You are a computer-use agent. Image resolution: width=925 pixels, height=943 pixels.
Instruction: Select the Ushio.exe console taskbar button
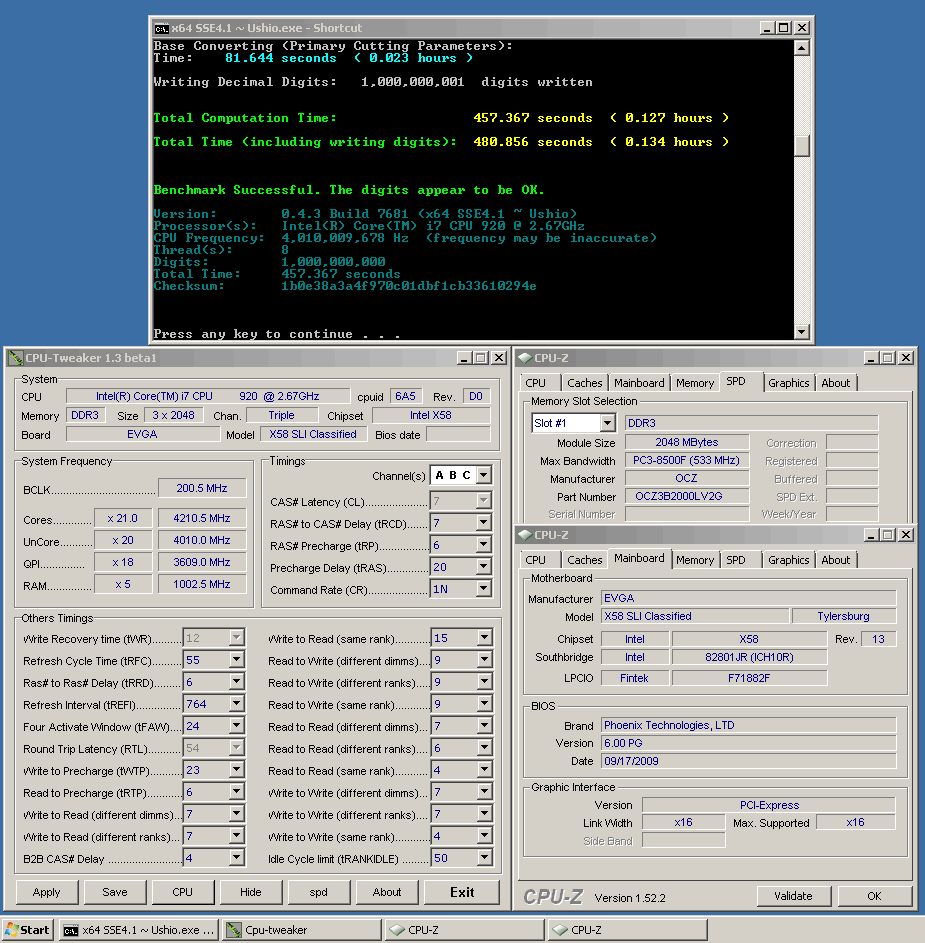coord(138,930)
